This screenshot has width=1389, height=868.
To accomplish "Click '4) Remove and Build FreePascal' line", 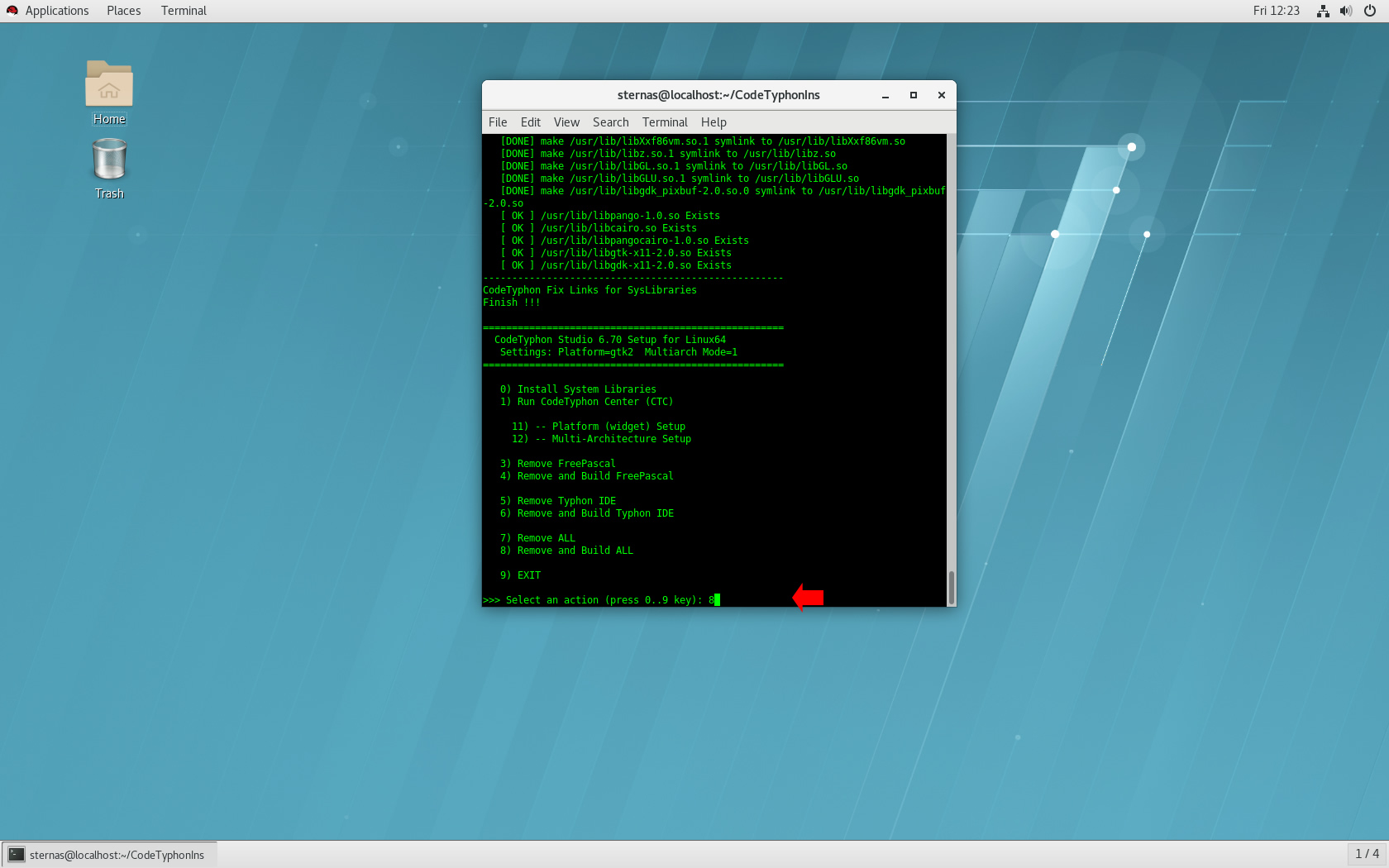I will [586, 476].
